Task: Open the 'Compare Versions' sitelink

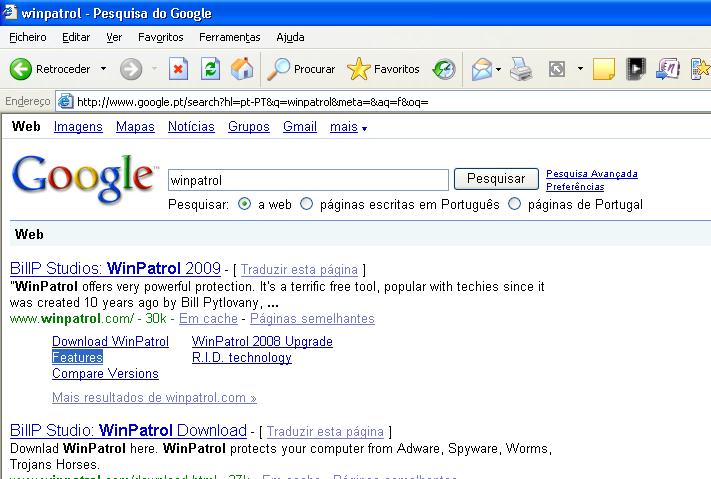Action: [105, 374]
